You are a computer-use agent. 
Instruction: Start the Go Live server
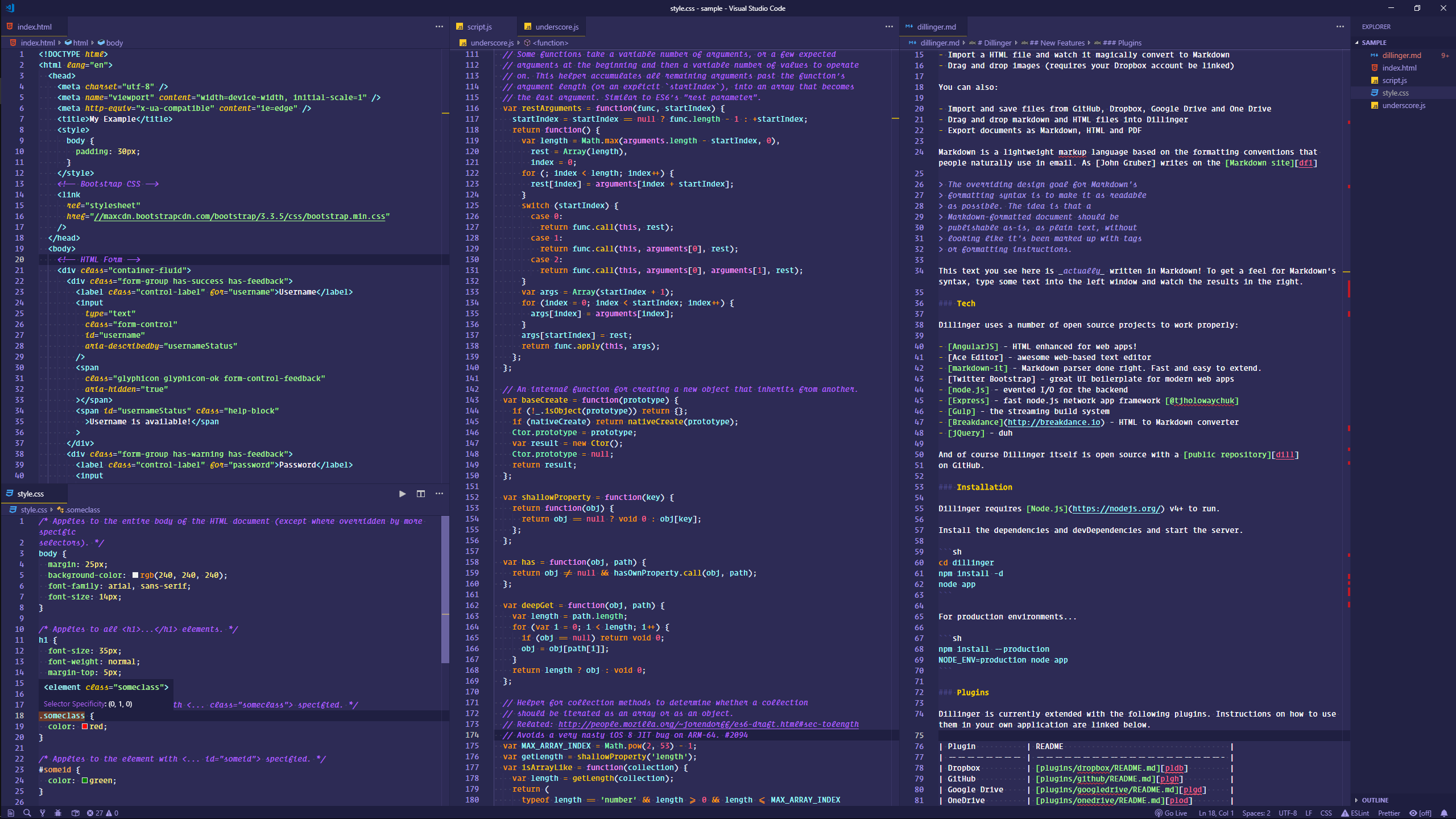click(x=1171, y=813)
